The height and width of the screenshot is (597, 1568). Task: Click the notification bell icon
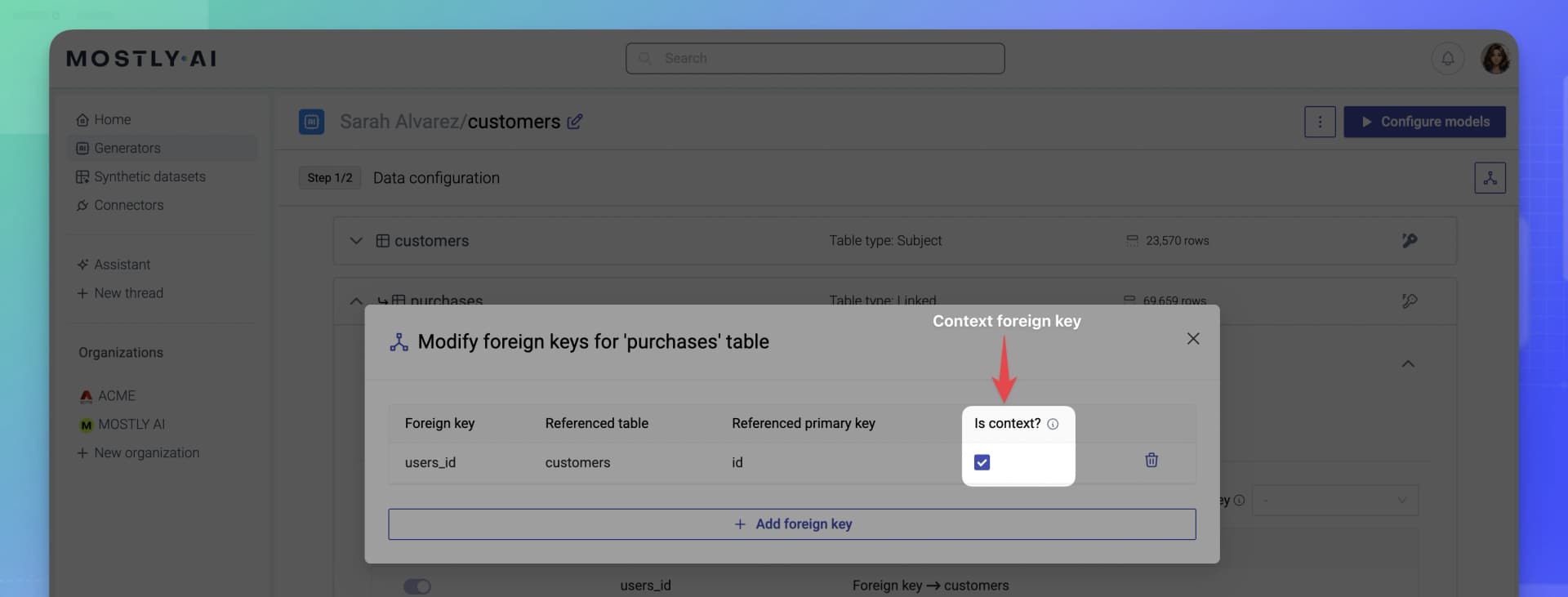pyautogui.click(x=1447, y=59)
